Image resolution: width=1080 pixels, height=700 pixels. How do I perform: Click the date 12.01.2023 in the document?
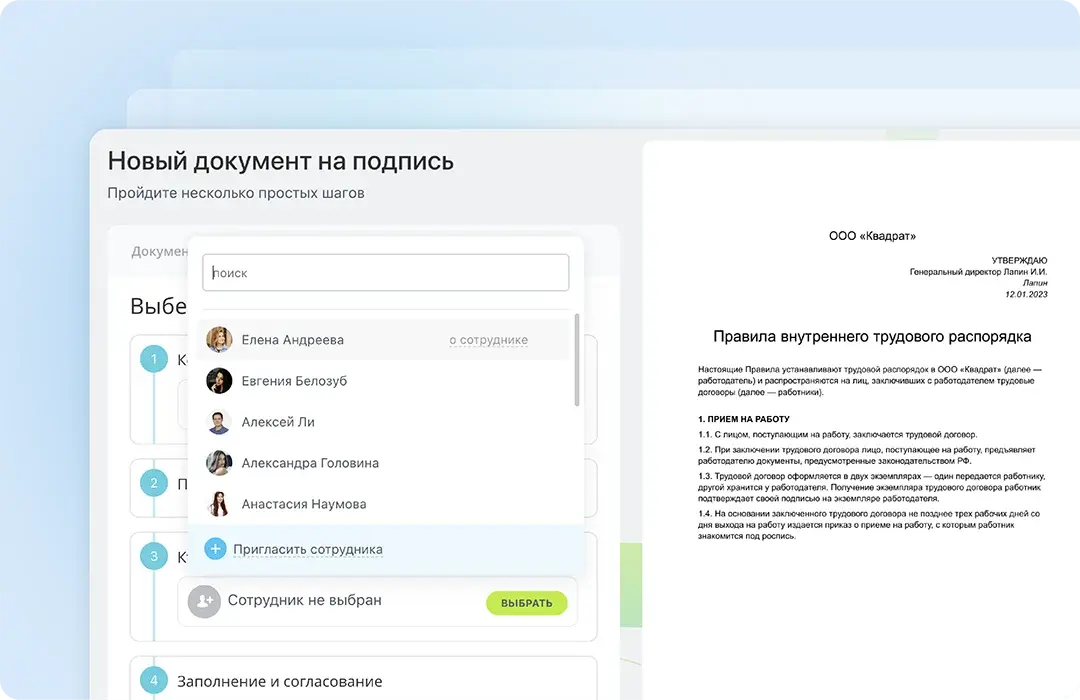point(1026,294)
